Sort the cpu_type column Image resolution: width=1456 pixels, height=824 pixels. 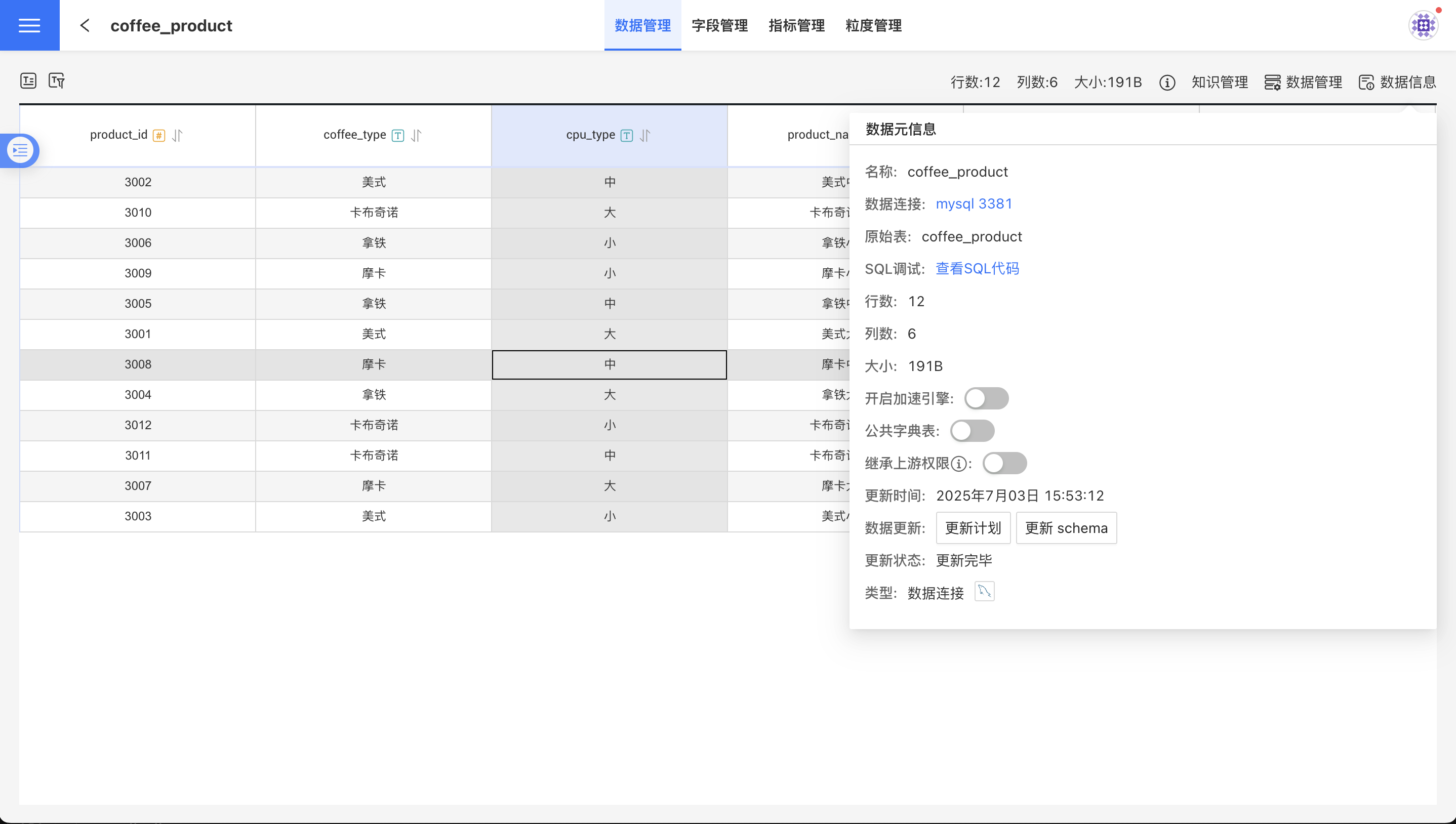pos(645,135)
